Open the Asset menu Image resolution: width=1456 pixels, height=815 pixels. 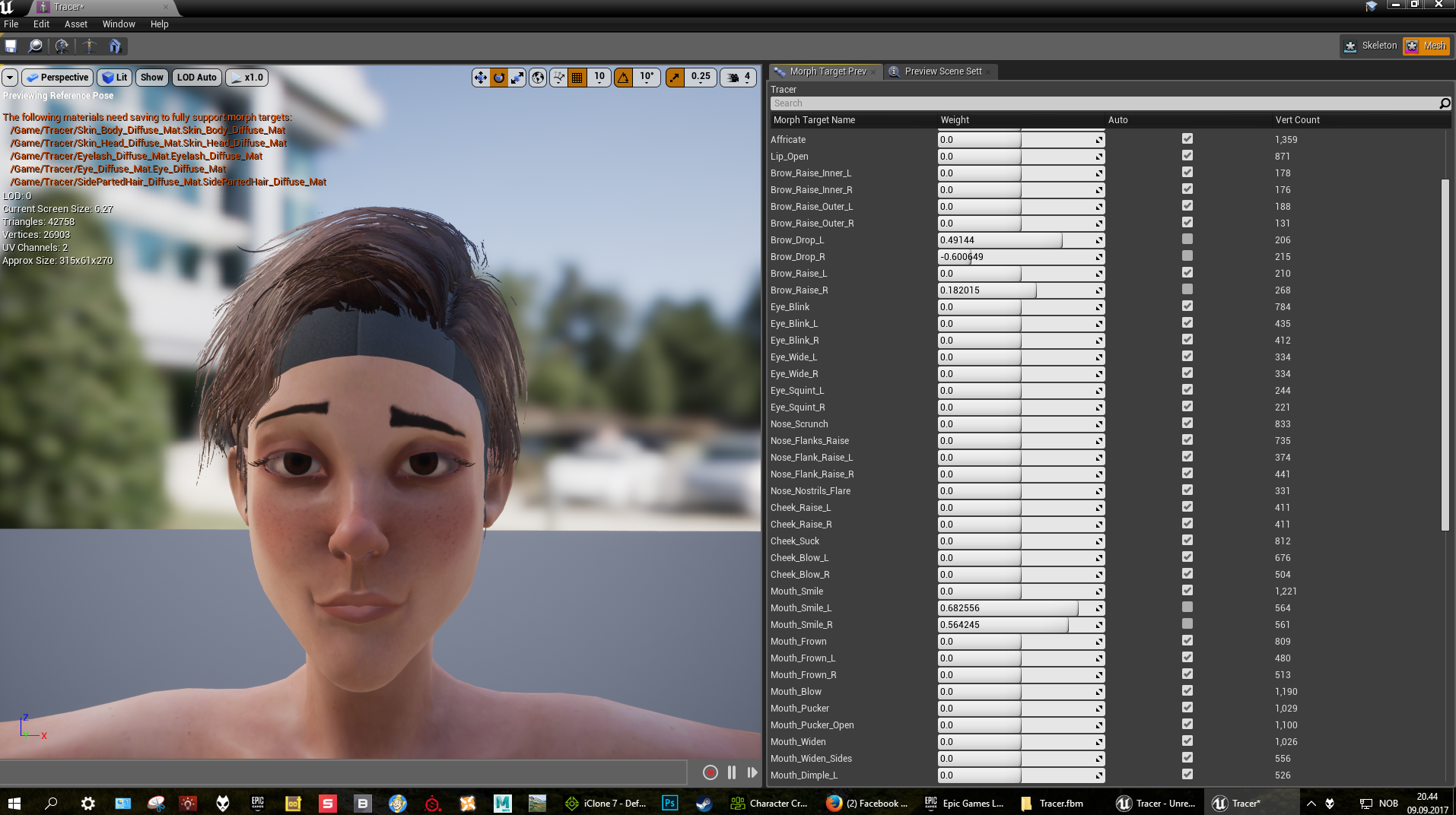[x=76, y=24]
